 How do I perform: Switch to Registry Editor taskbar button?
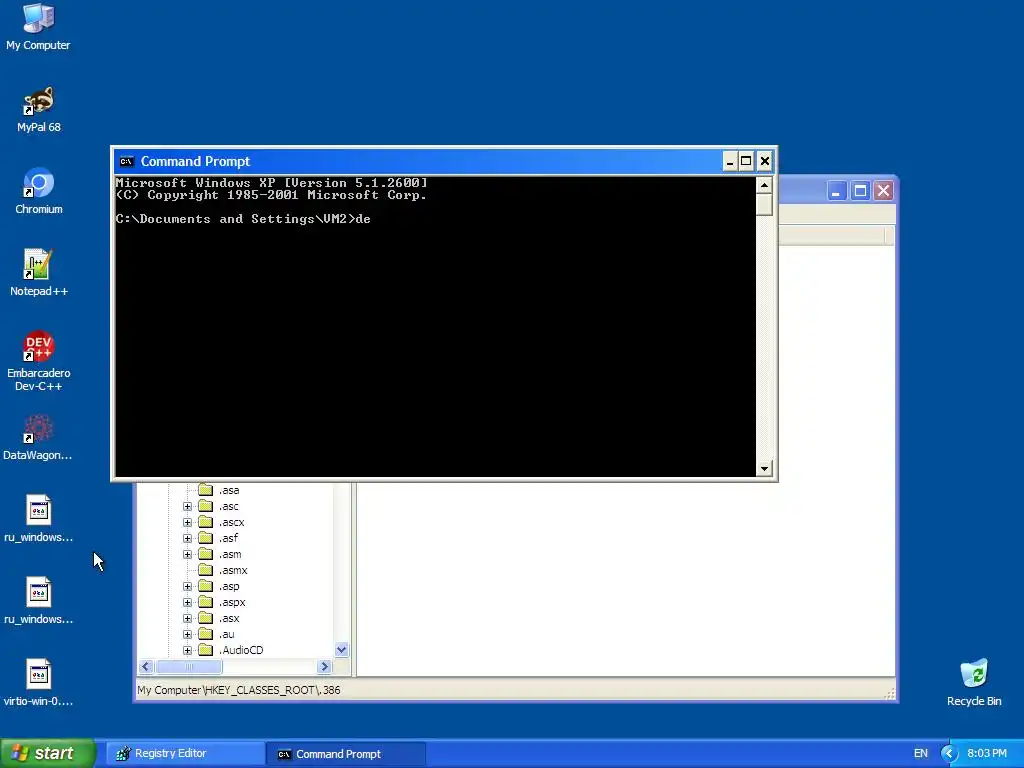click(185, 754)
